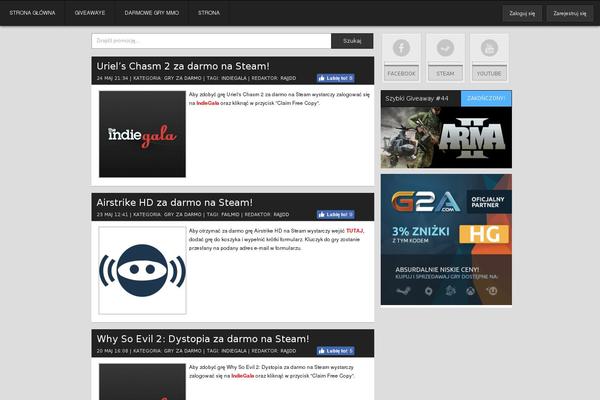This screenshot has height=400, width=600.
Task: Like the Airstrike HD post on Facebook
Action: point(335,214)
